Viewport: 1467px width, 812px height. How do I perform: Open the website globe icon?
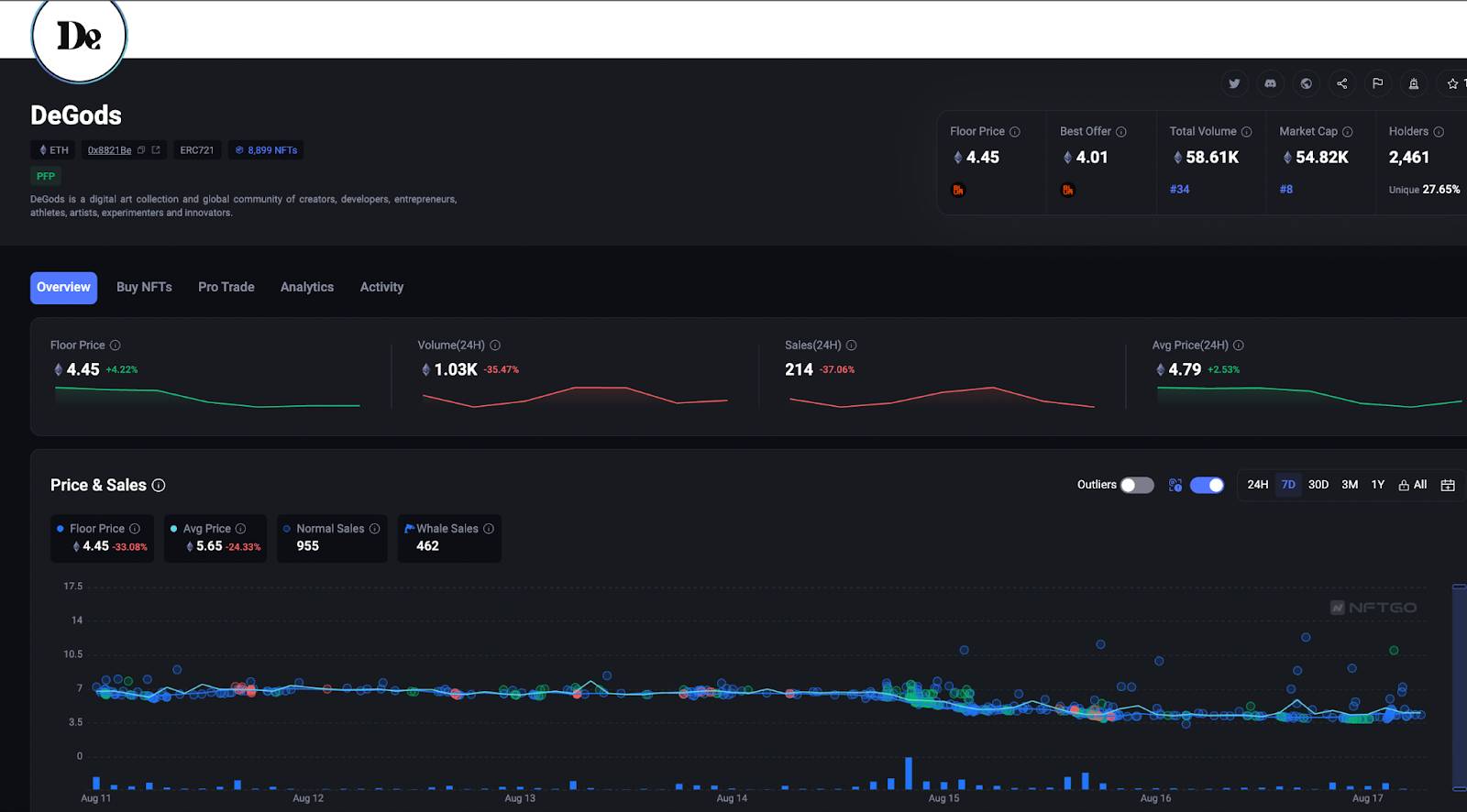click(1306, 83)
